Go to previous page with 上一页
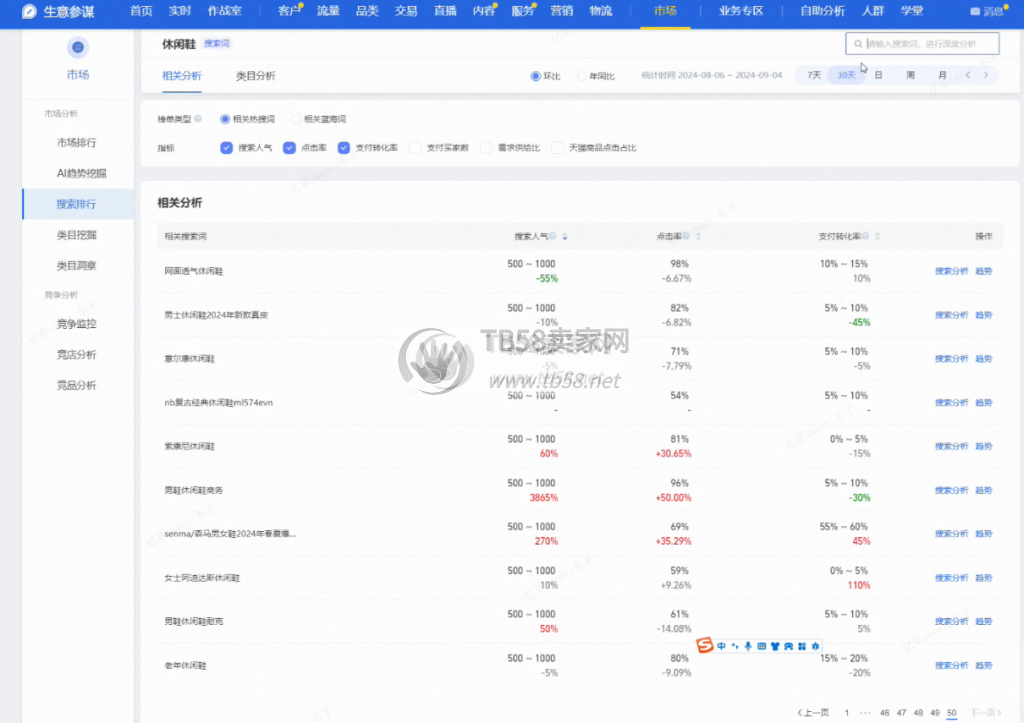The image size is (1024, 723). (813, 713)
